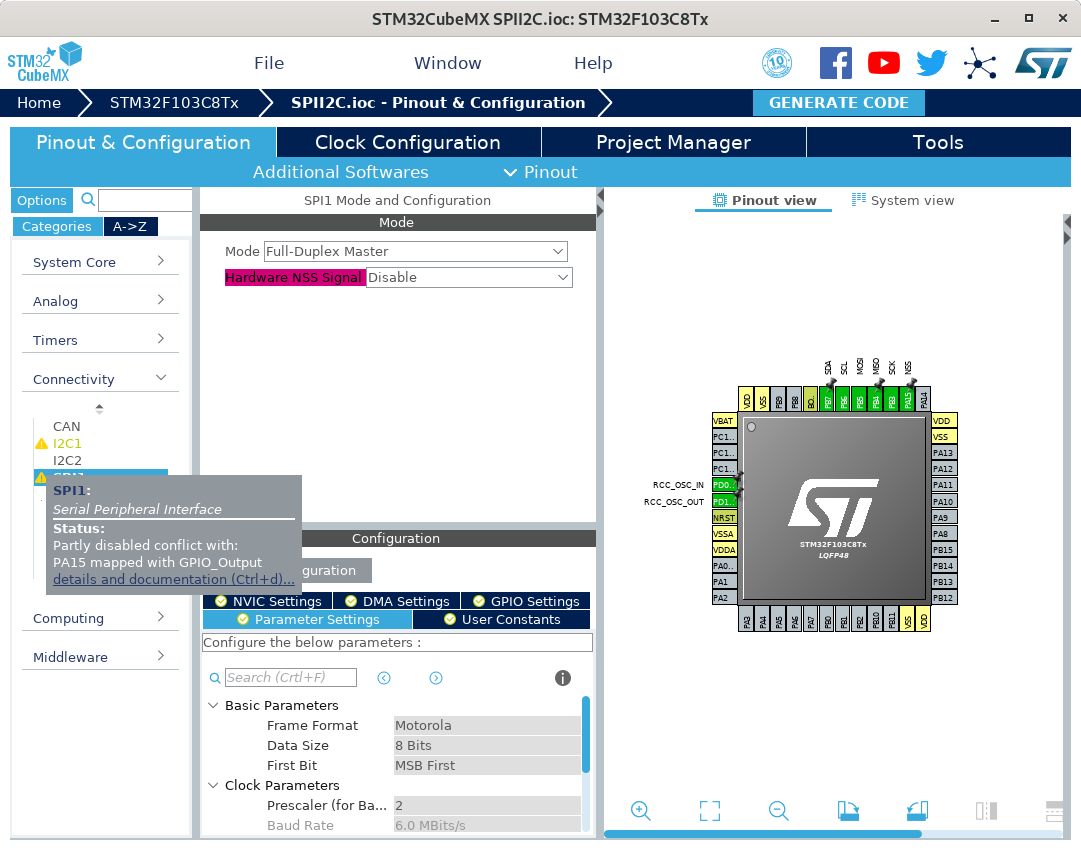Collapse the Clock Parameters group
This screenshot has height=850, width=1081.
213,785
